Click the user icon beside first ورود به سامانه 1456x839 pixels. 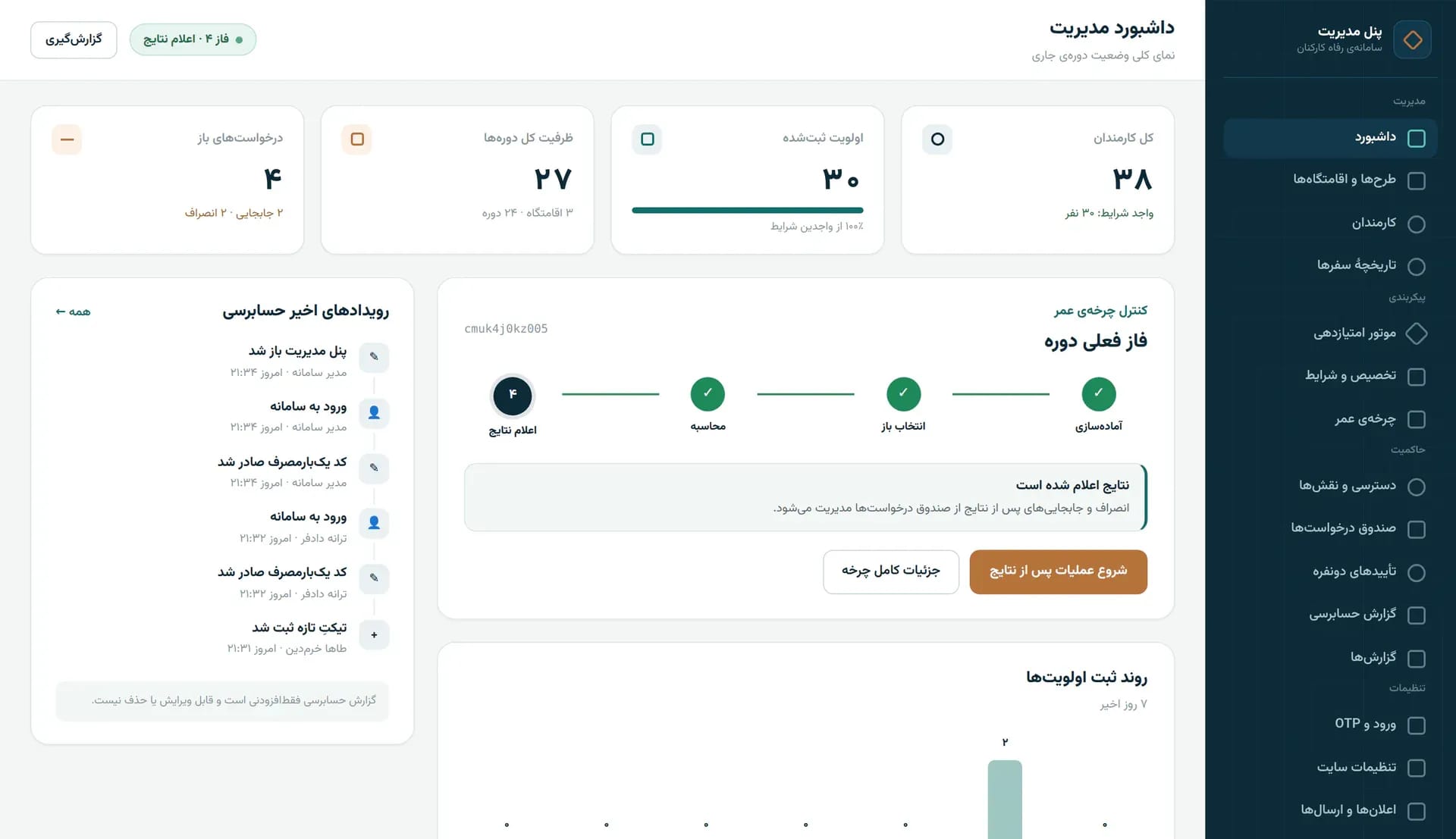coord(374,412)
